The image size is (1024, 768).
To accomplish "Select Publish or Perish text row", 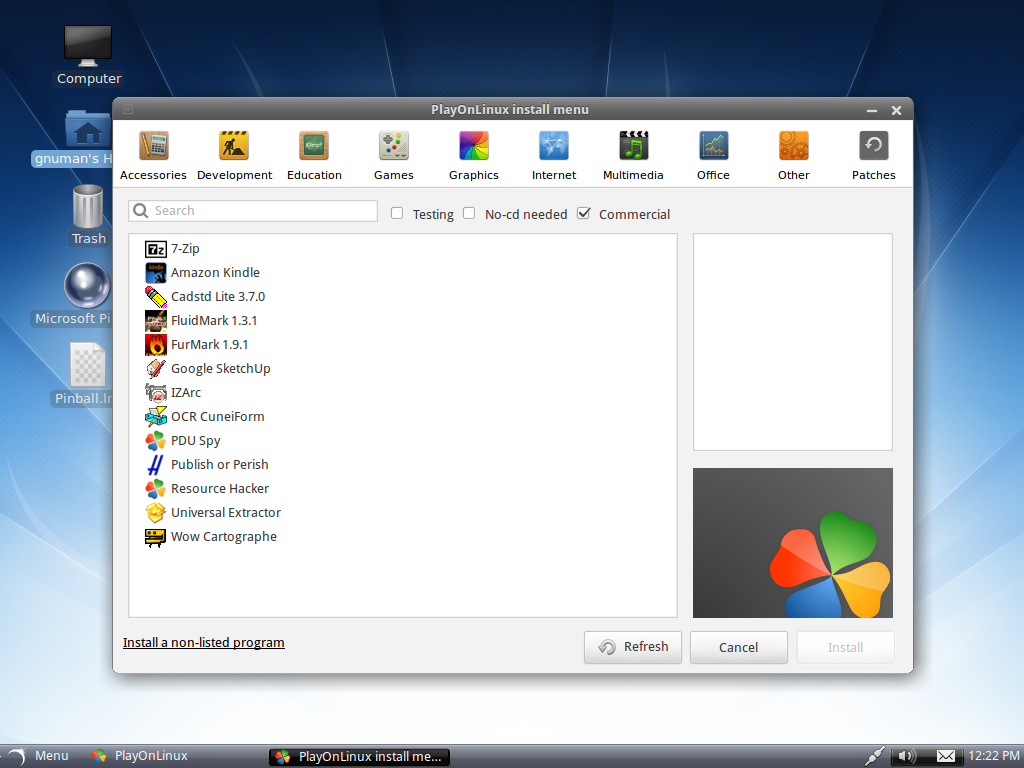I will pyautogui.click(x=219, y=465).
